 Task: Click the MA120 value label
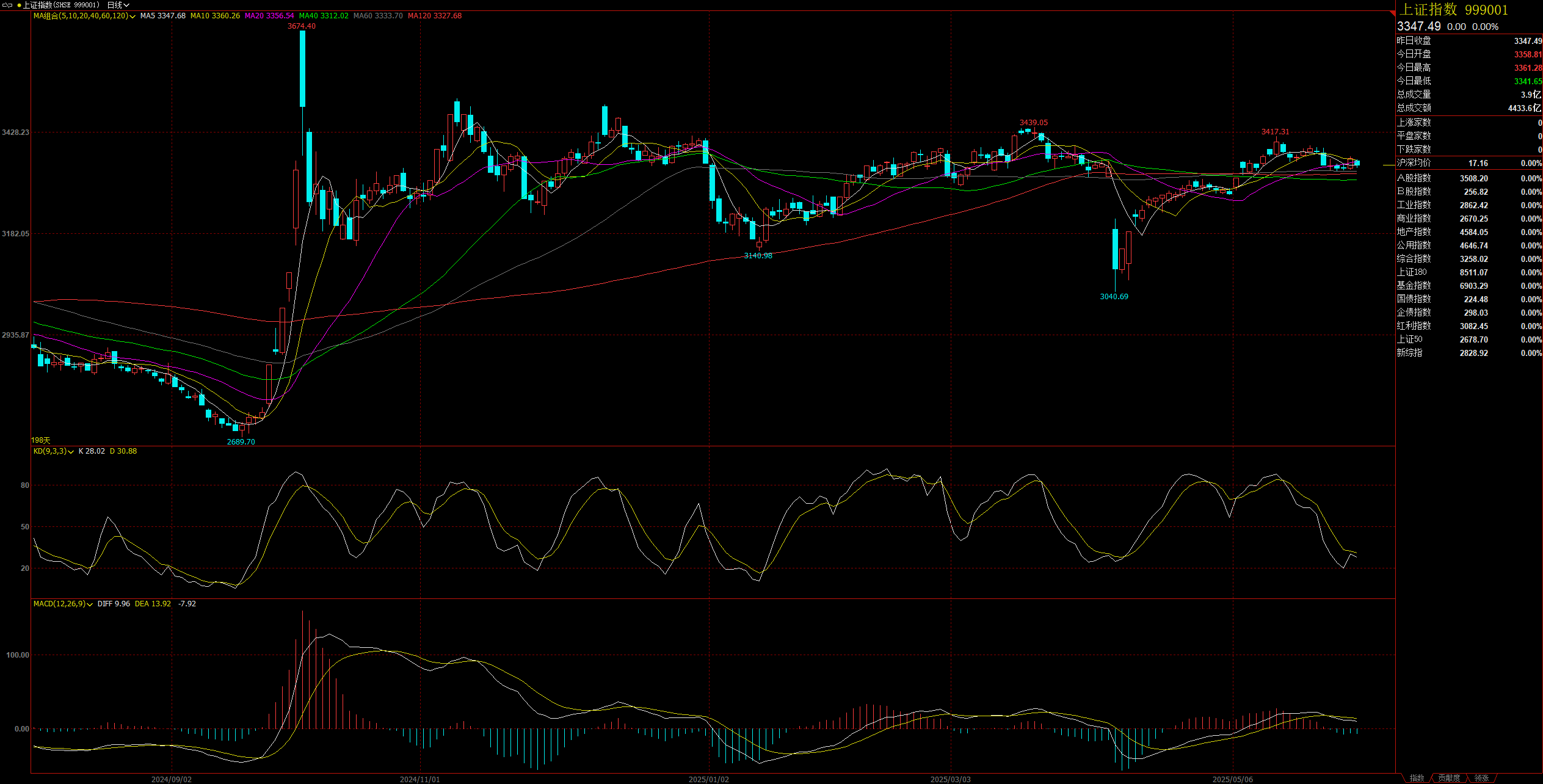click(434, 16)
